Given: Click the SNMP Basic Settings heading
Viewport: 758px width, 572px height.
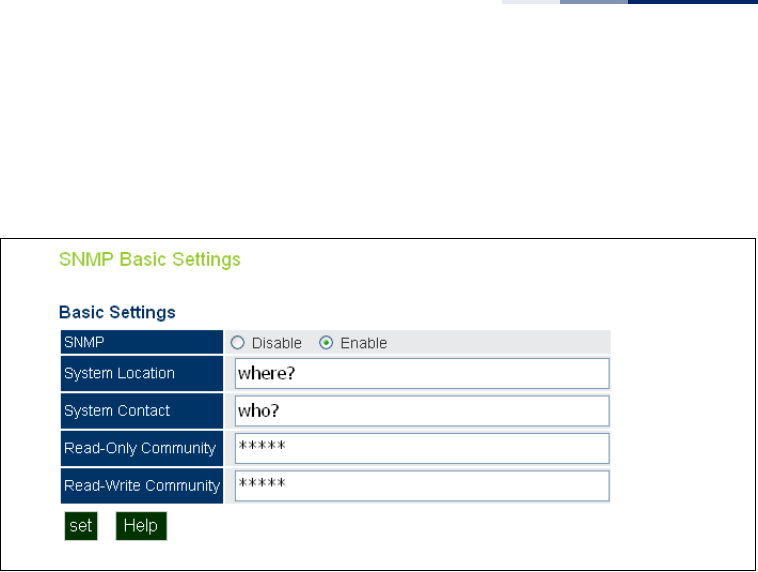Looking at the screenshot, I should (x=150, y=260).
